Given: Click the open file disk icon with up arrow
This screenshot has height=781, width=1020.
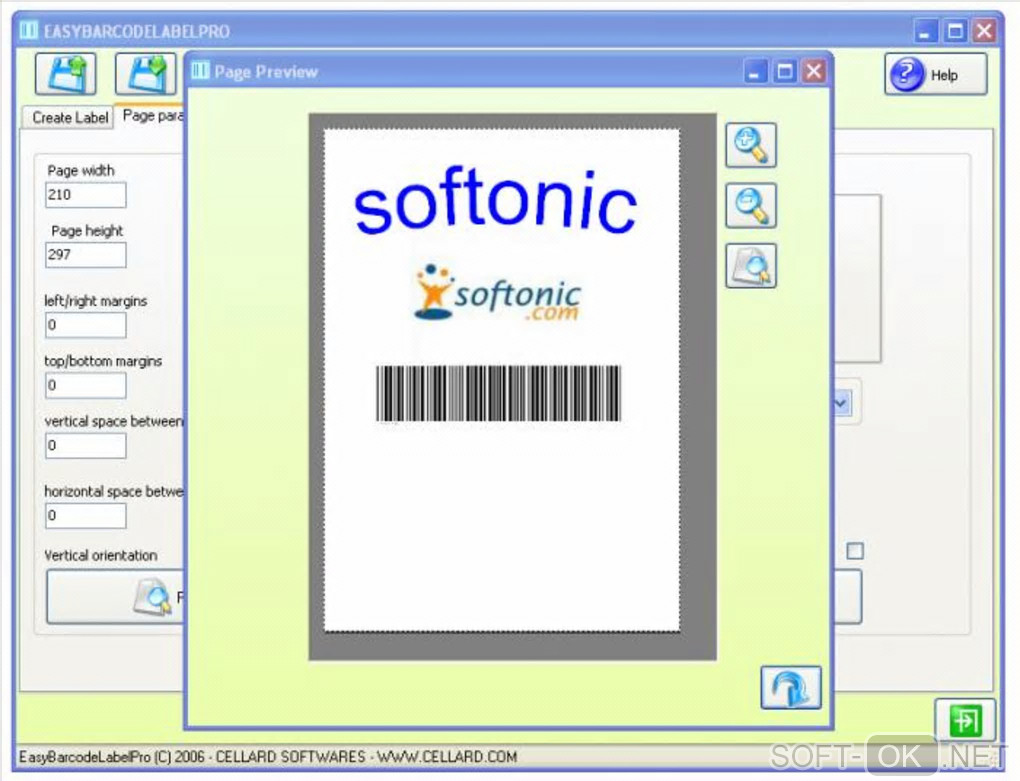Looking at the screenshot, I should pyautogui.click(x=66, y=74).
